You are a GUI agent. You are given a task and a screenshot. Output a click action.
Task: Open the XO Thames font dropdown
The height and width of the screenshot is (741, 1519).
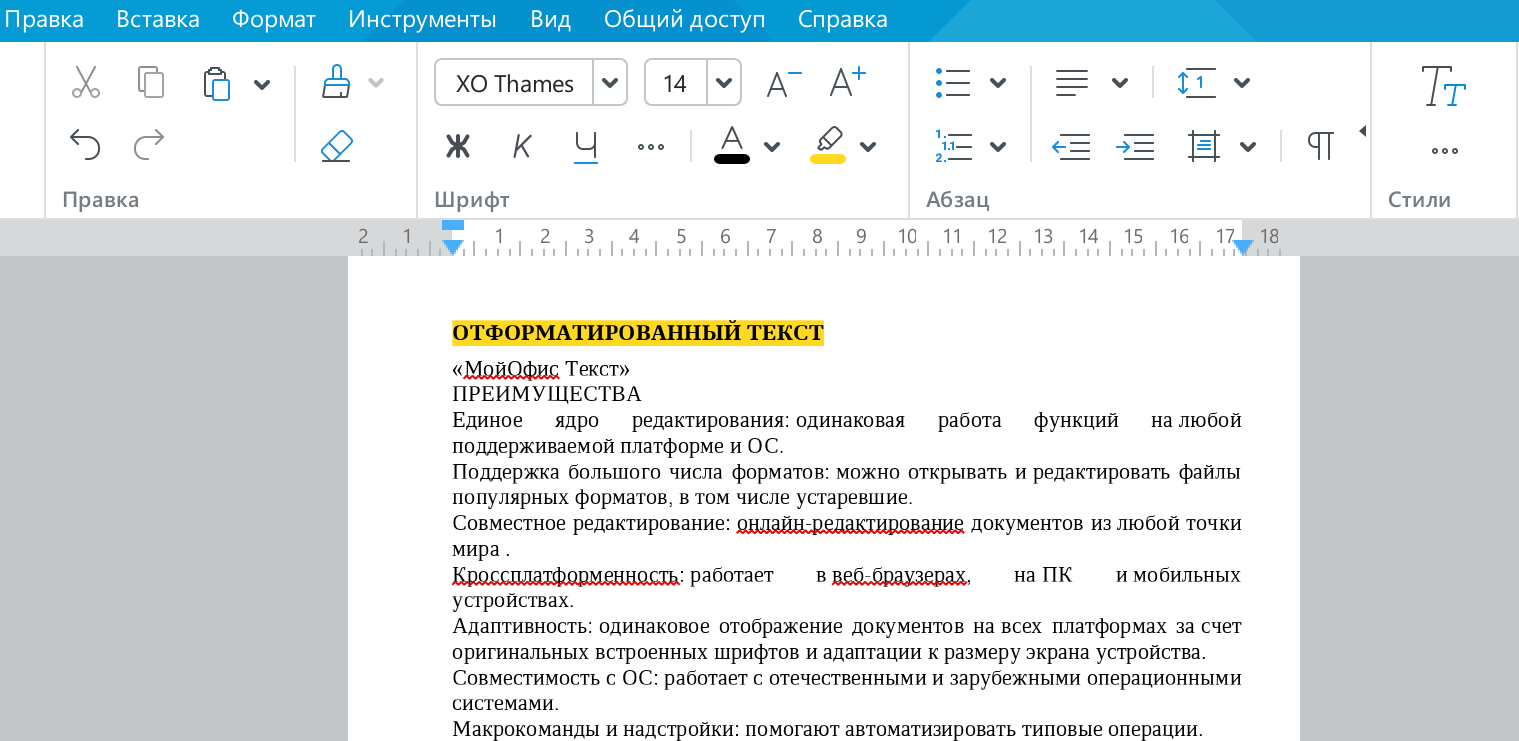tap(610, 83)
